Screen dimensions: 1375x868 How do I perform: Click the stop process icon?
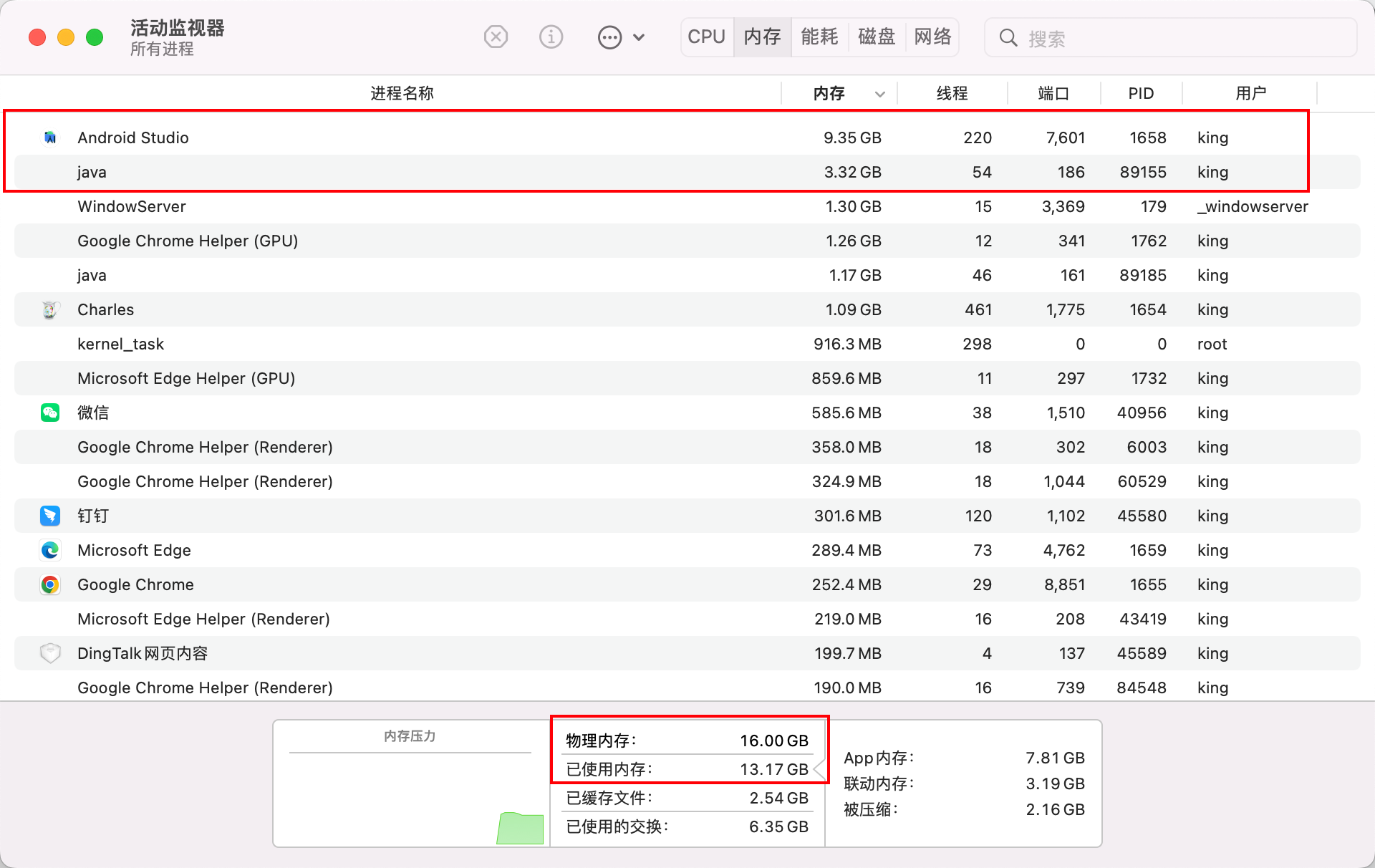coord(496,37)
